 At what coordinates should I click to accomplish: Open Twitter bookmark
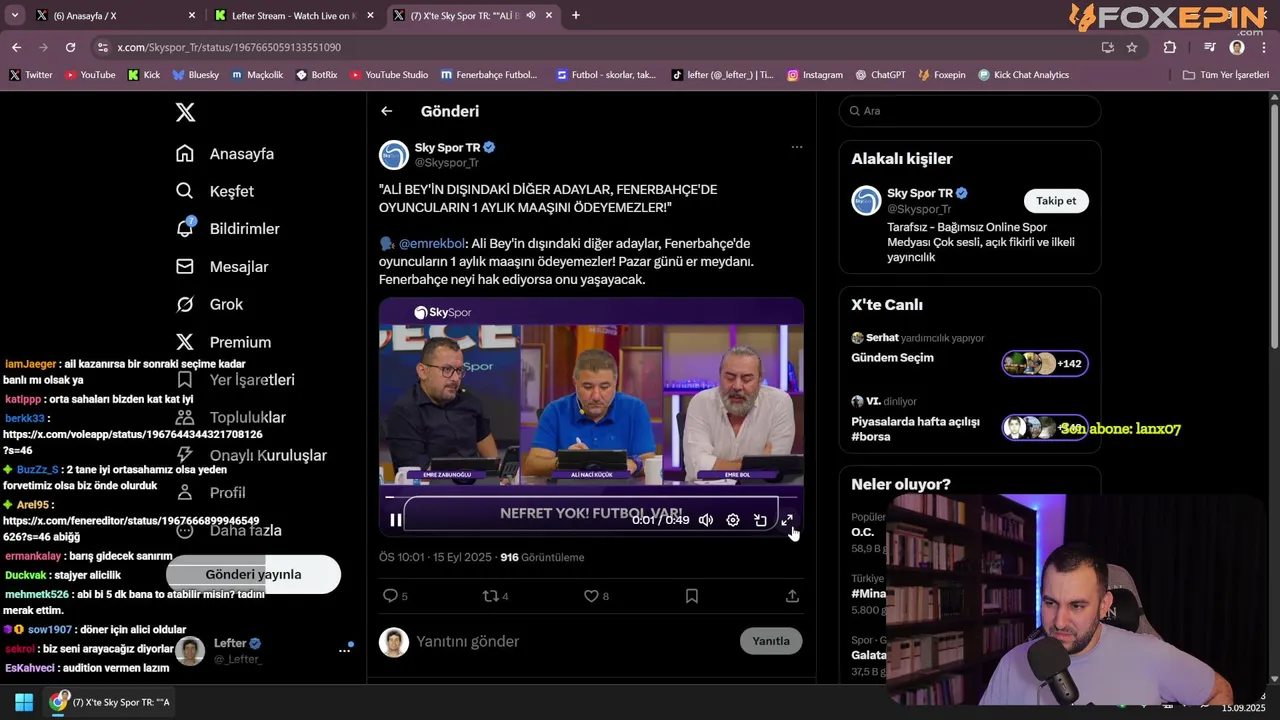click(x=31, y=75)
